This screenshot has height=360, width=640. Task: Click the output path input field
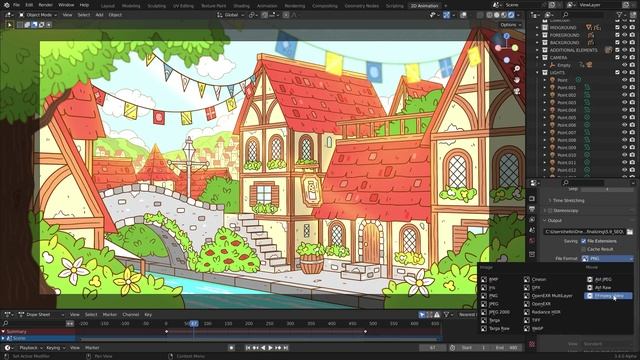(x=584, y=231)
